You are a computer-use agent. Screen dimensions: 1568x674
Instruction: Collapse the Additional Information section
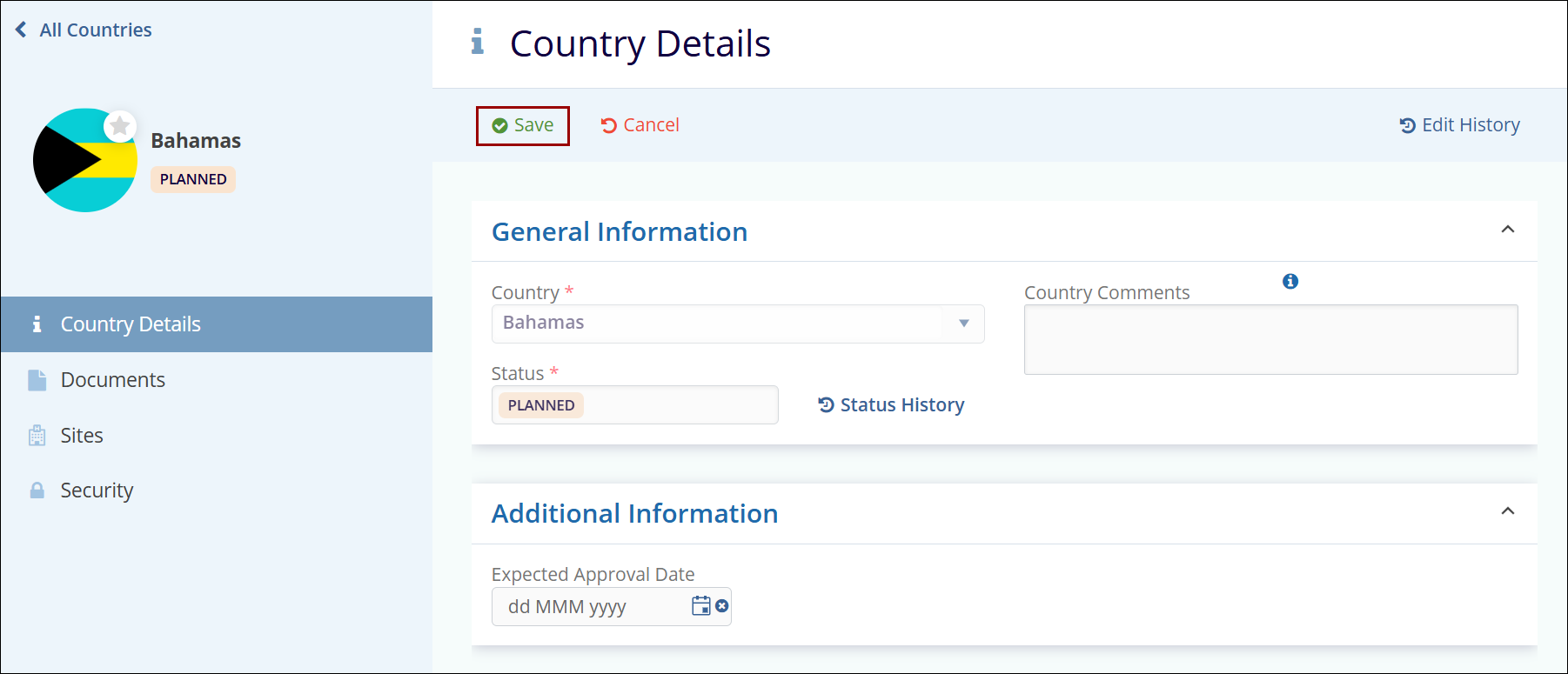(1508, 511)
